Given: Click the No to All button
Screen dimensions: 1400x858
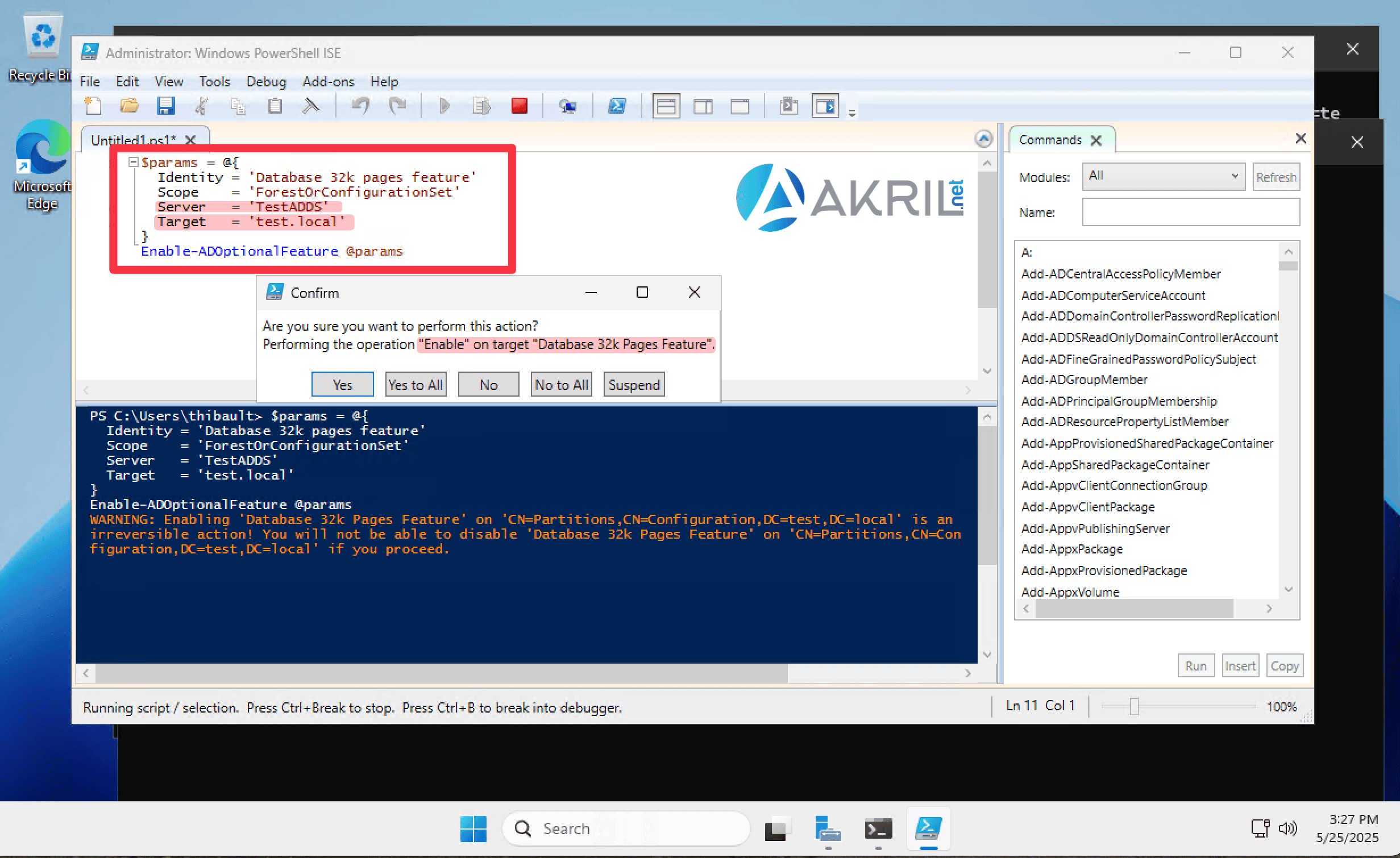Looking at the screenshot, I should [562, 385].
